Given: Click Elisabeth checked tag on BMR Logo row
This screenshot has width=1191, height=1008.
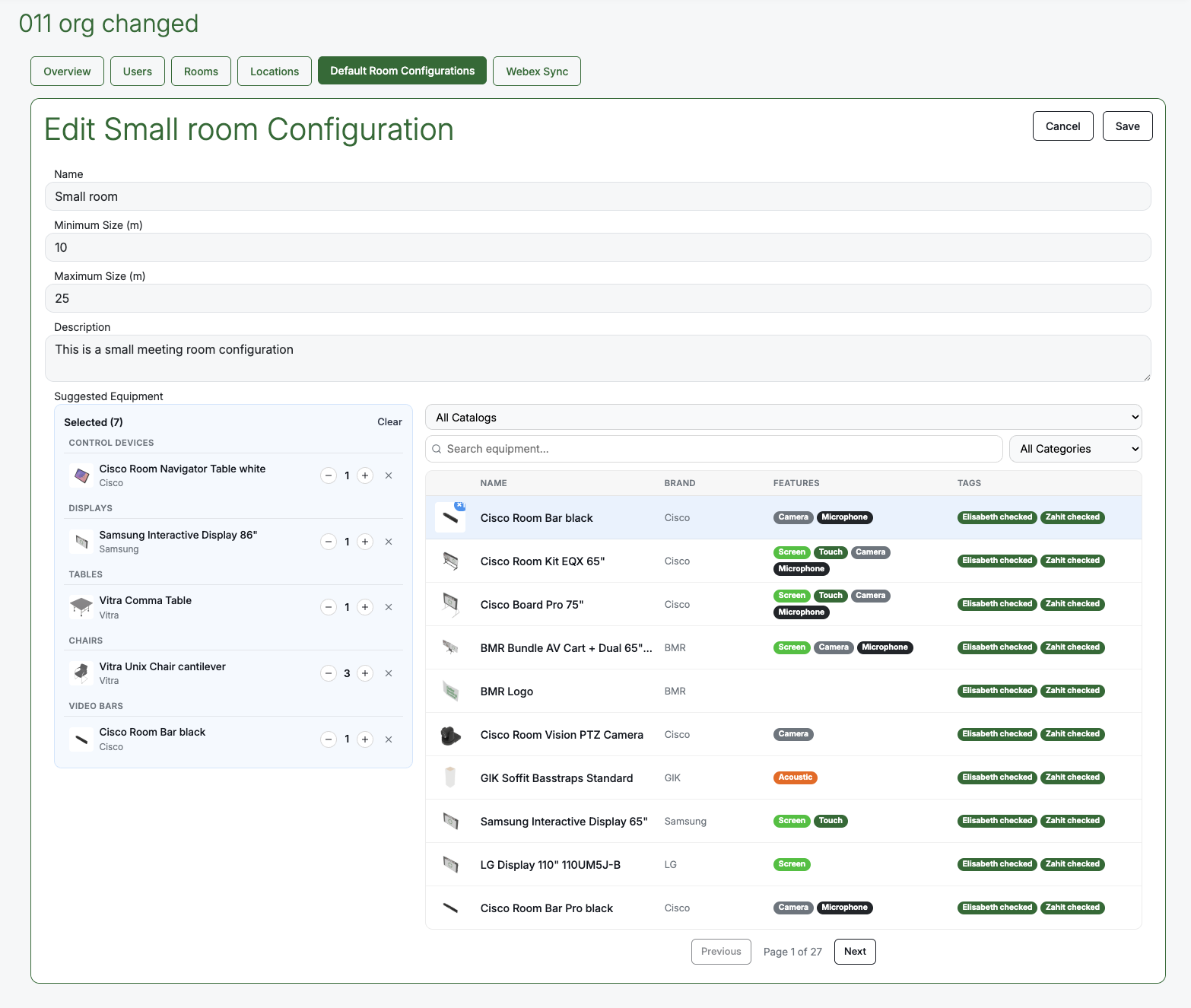Looking at the screenshot, I should click(x=997, y=691).
